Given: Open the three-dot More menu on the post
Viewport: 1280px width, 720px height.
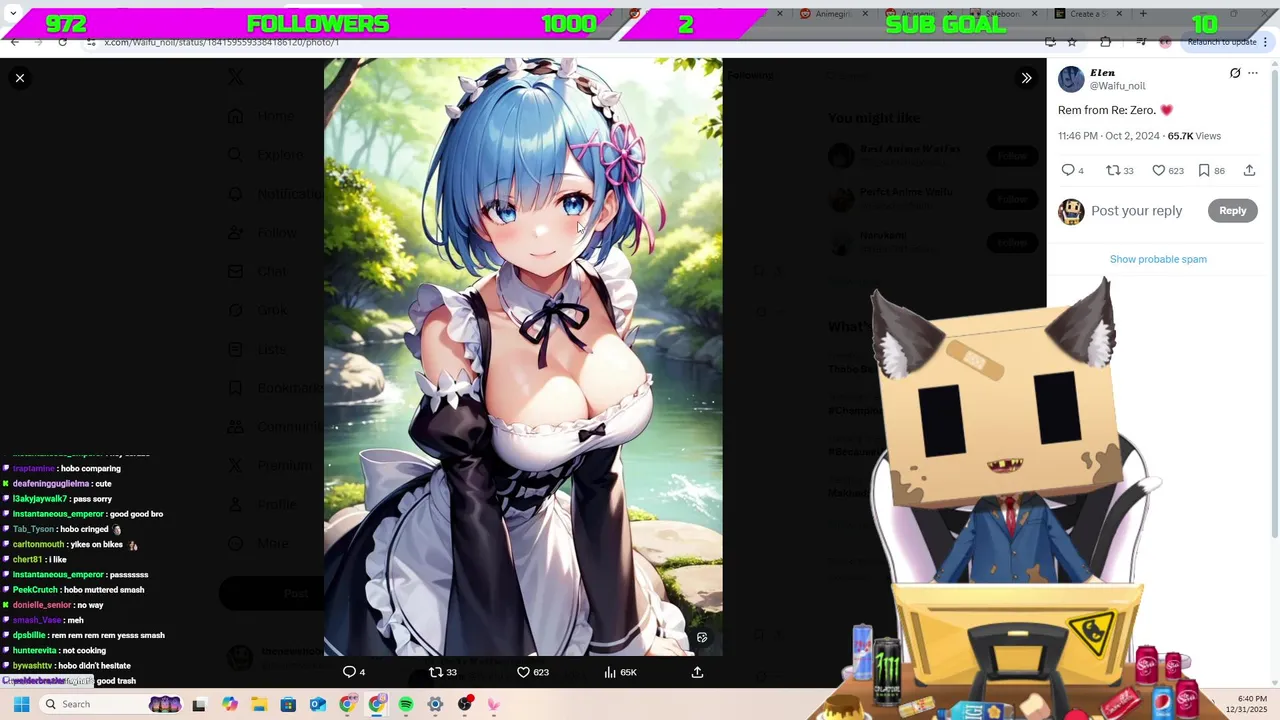Looking at the screenshot, I should coord(1253,73).
